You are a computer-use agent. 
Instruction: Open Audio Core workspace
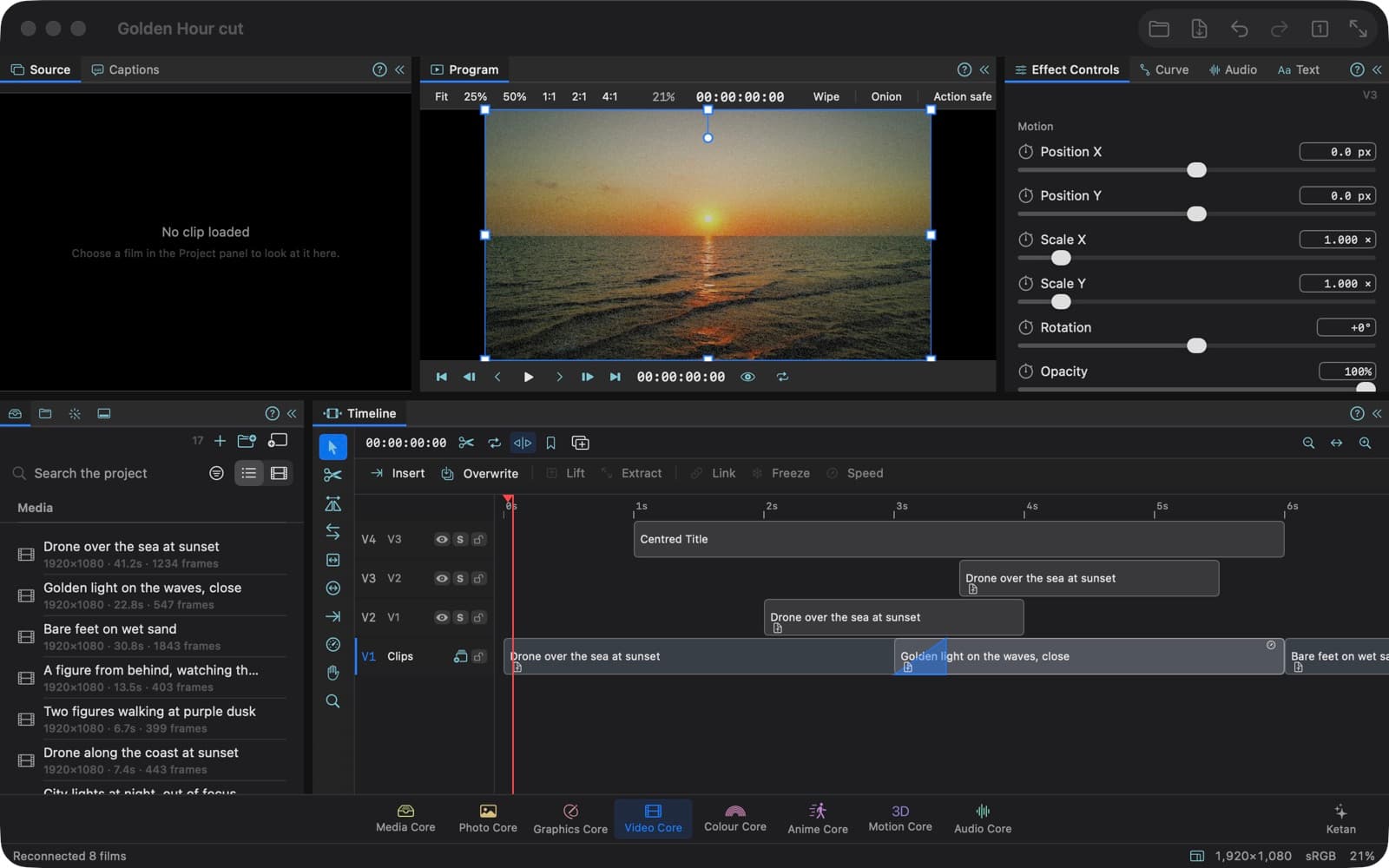click(x=983, y=819)
